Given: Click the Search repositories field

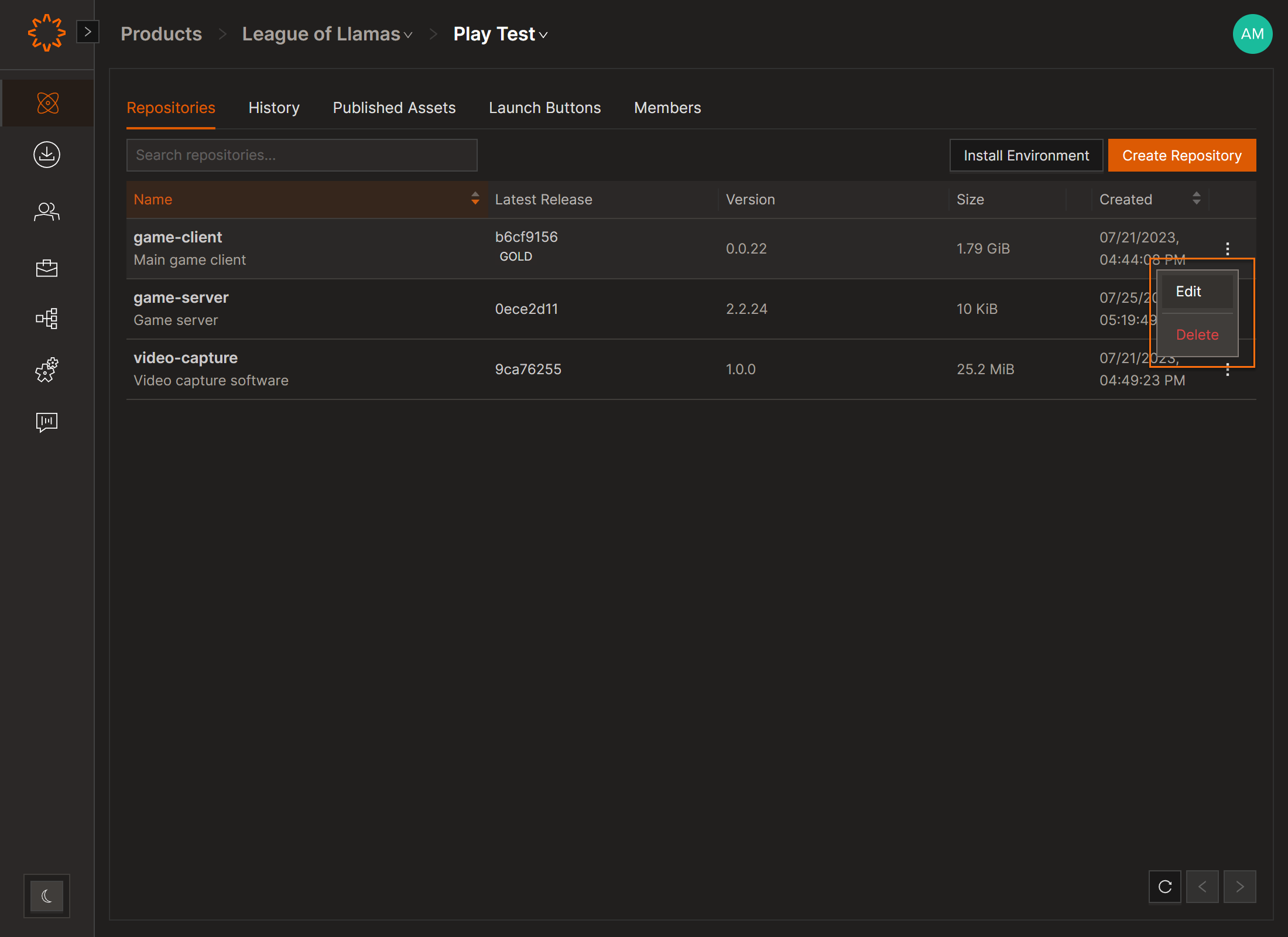Looking at the screenshot, I should click(x=302, y=155).
